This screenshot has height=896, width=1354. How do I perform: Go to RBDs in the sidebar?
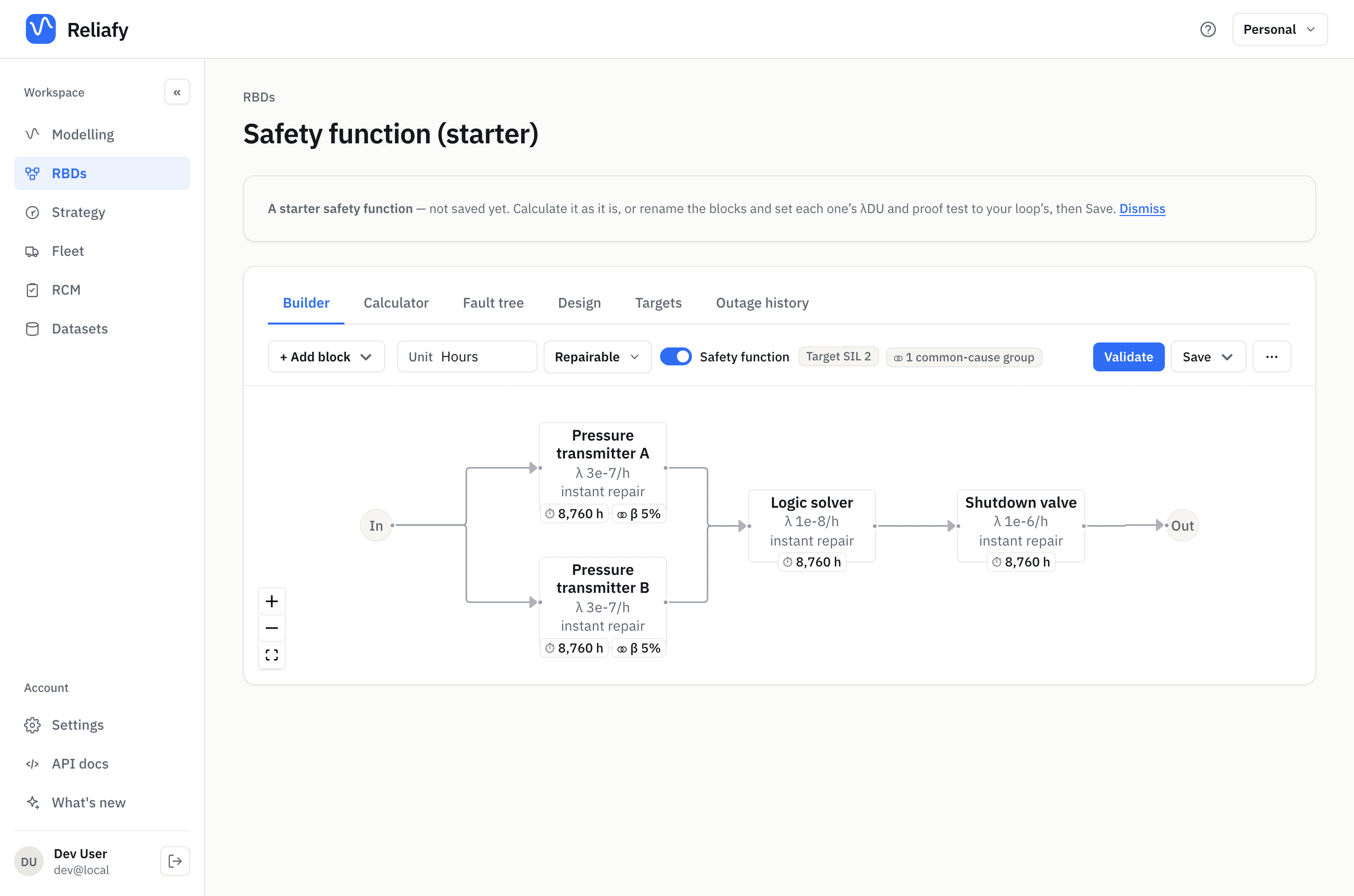pyautogui.click(x=102, y=173)
